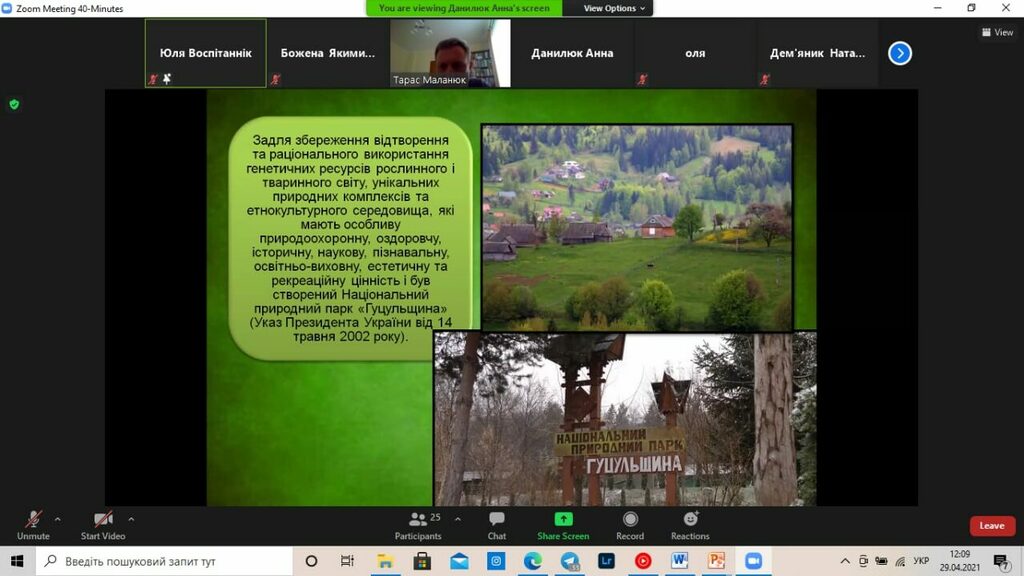The width and height of the screenshot is (1024, 576).
Task: Select the Юля Воспітаннік participant tile
Action: 206,53
